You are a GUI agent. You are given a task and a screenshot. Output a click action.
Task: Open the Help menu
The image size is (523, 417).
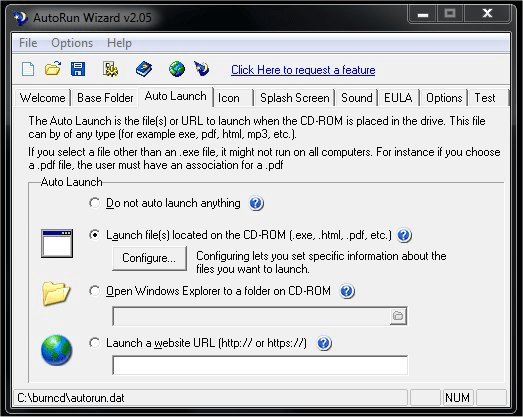coord(119,43)
